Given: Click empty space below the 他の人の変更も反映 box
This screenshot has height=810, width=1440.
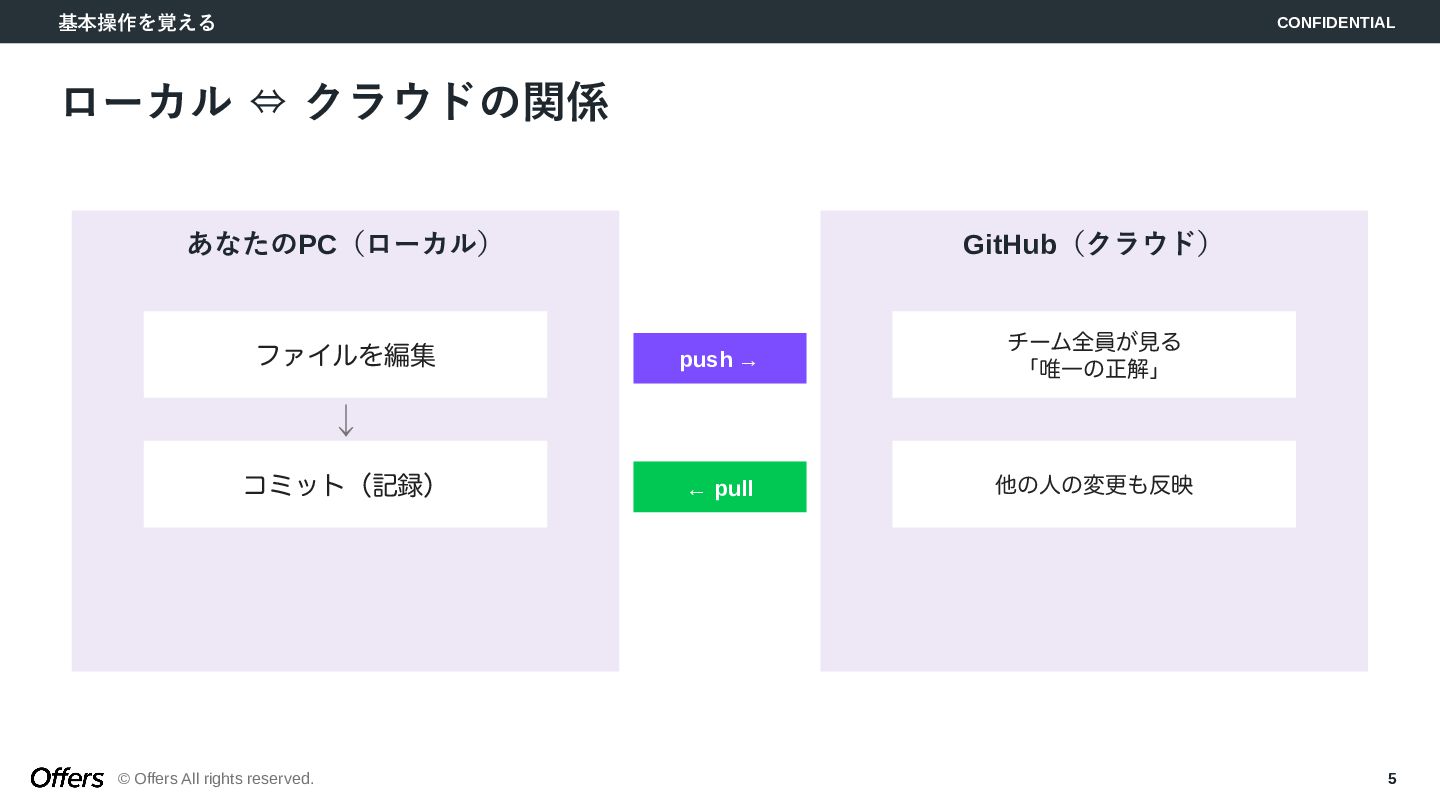Looking at the screenshot, I should (x=1094, y=600).
